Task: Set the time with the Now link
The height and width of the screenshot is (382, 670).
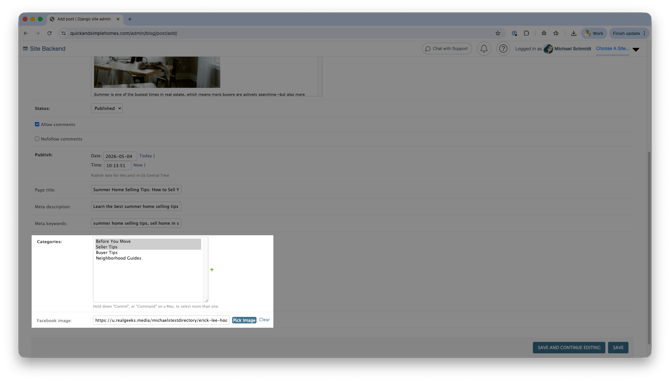Action: click(138, 165)
